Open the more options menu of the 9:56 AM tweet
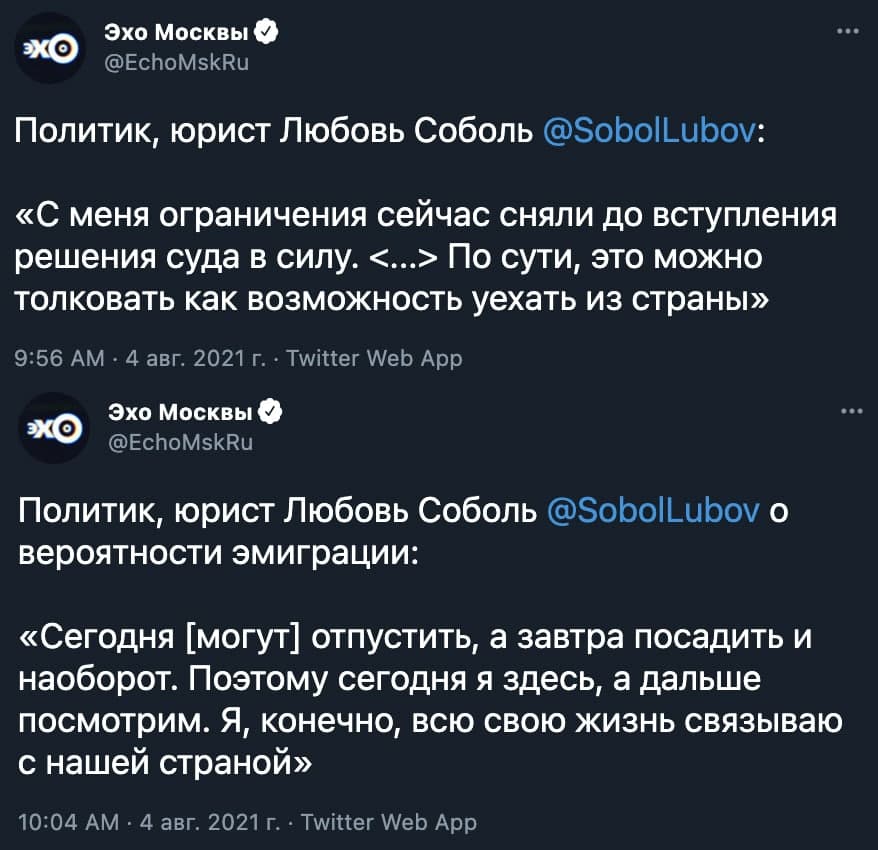Image resolution: width=878 pixels, height=850 pixels. pyautogui.click(x=848, y=31)
